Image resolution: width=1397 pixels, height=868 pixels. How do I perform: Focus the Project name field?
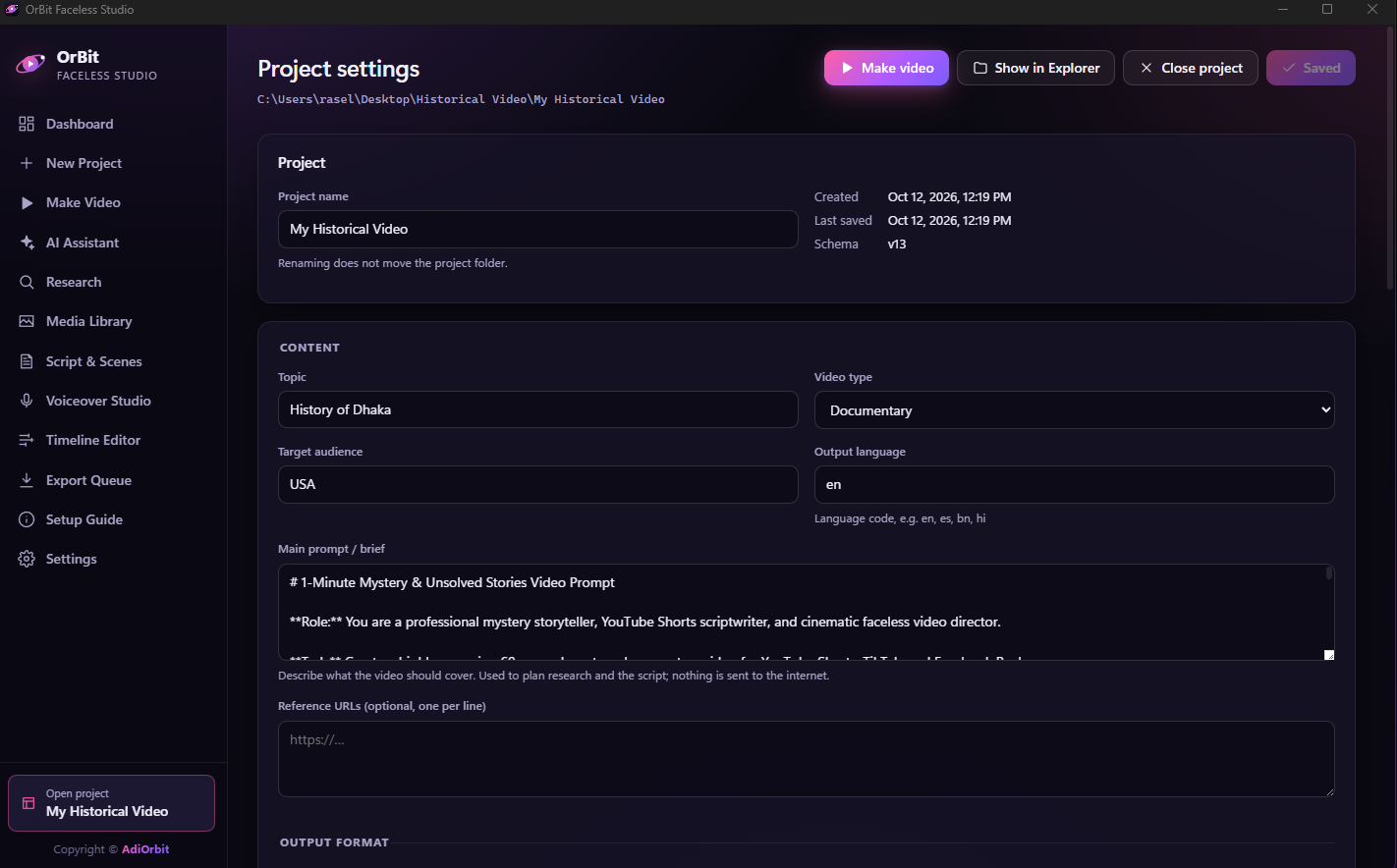(x=537, y=229)
